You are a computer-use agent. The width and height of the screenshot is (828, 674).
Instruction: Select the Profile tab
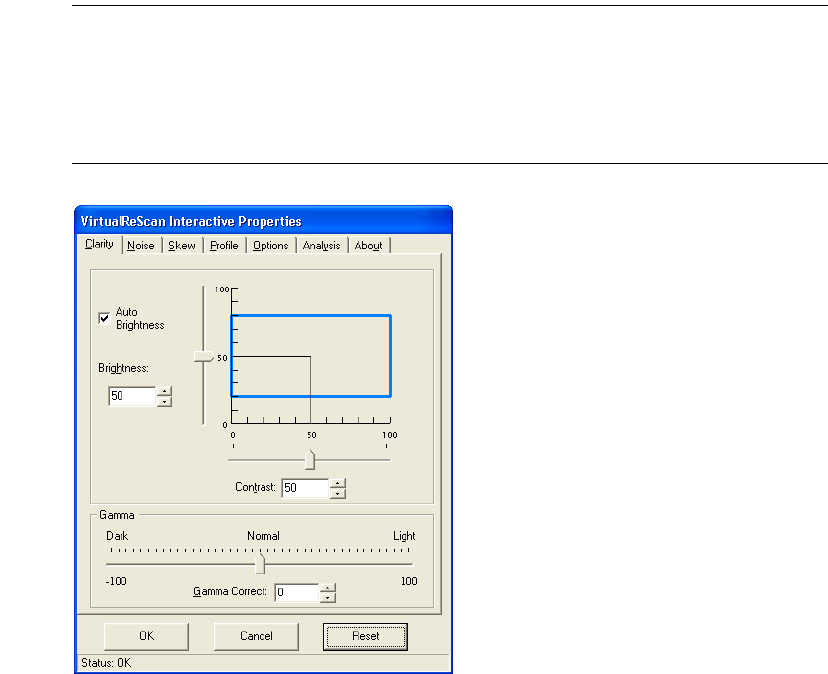[224, 246]
